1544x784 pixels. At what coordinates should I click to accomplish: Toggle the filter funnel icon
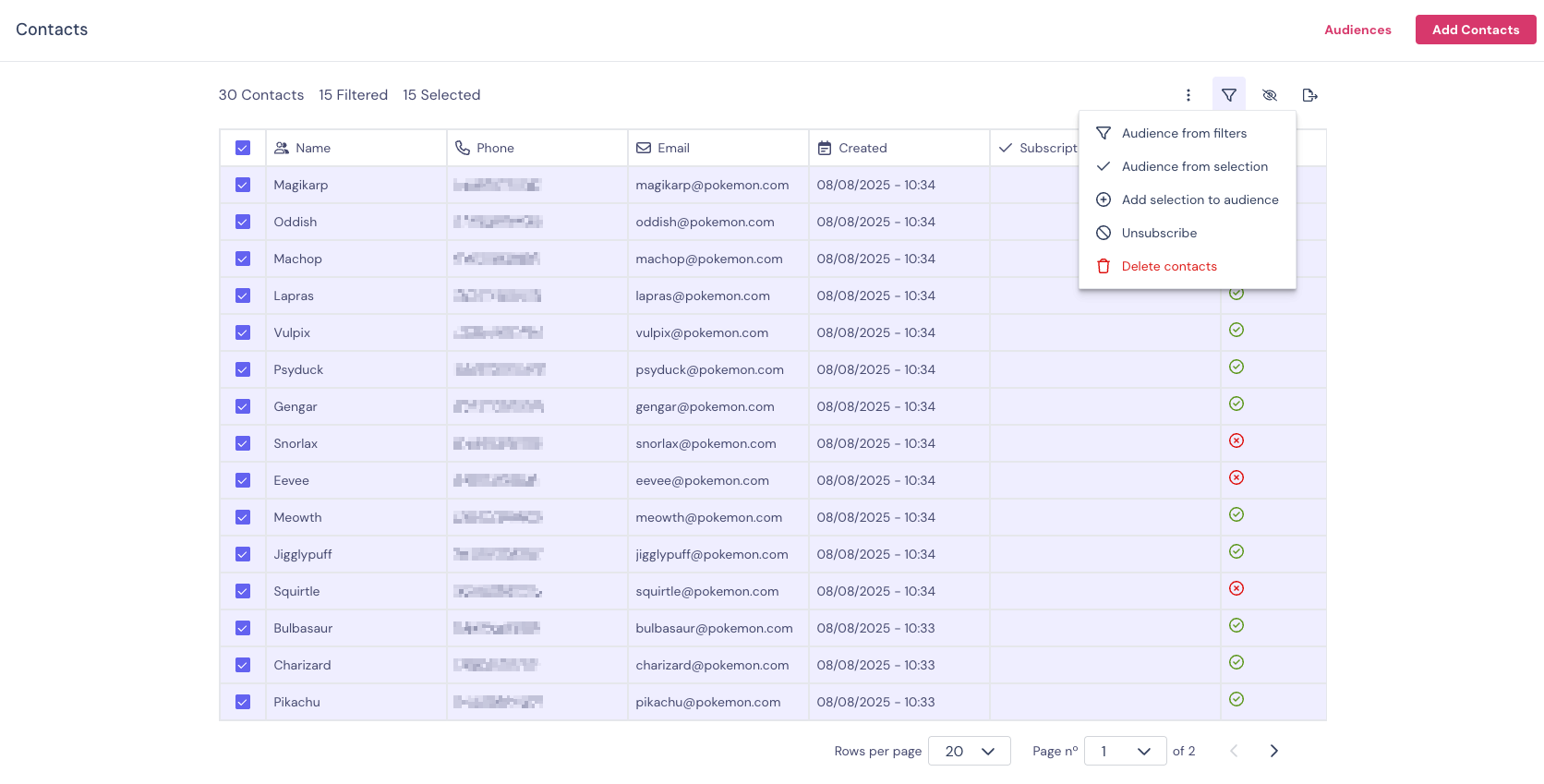click(1229, 95)
